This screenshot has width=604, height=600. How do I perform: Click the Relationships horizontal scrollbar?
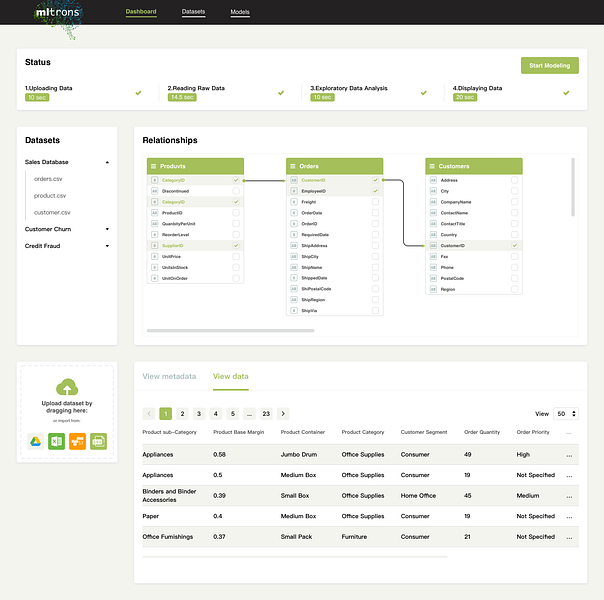point(230,330)
